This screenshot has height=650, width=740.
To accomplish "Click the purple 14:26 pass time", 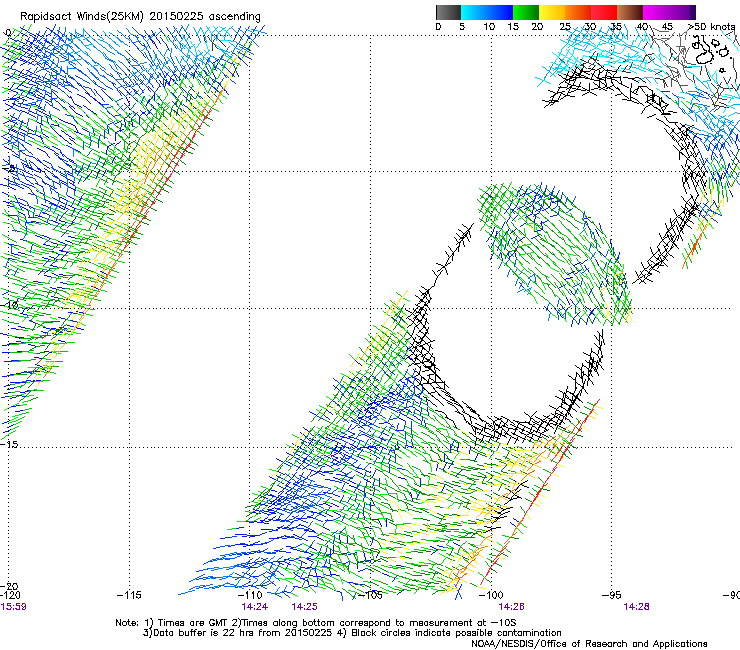I will [x=512, y=607].
